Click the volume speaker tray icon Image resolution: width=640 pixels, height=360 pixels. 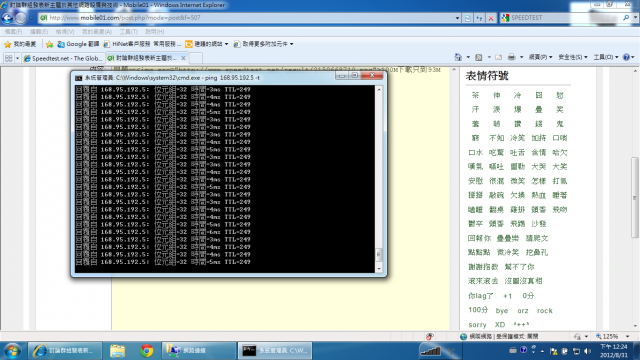click(x=587, y=351)
